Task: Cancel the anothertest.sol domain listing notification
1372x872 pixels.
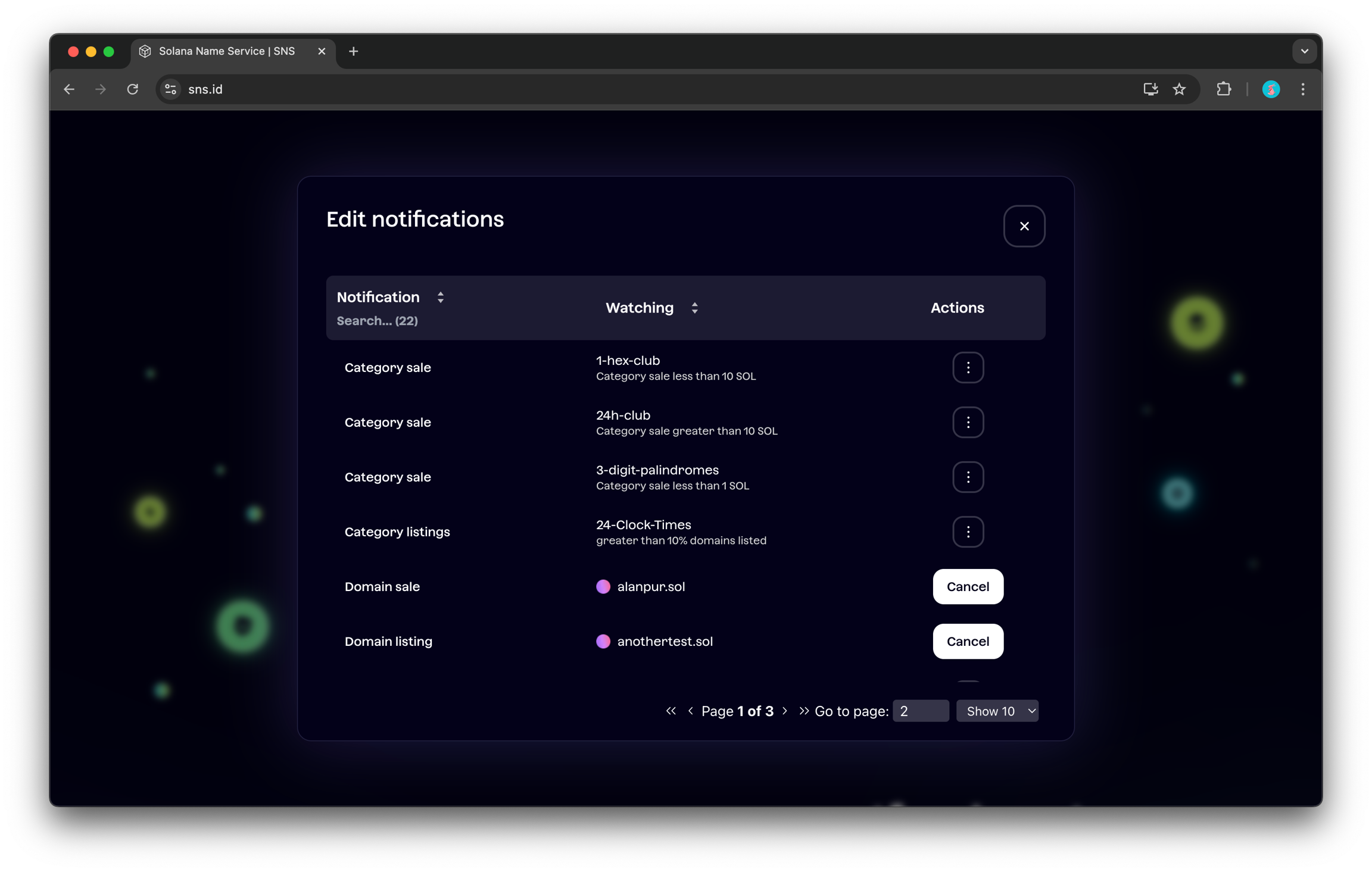Action: point(968,641)
